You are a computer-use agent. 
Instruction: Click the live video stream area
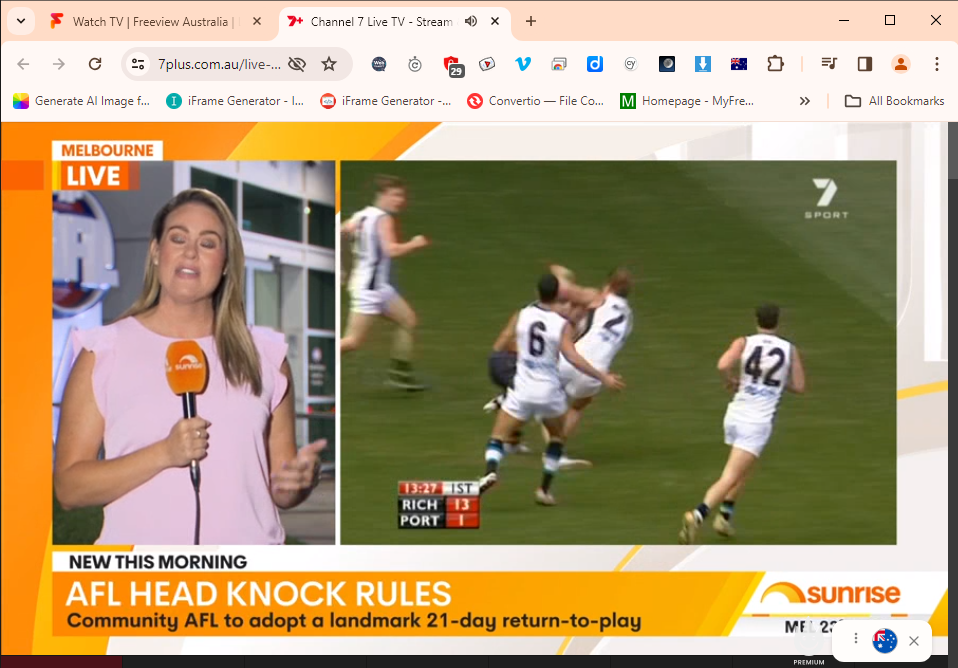point(474,388)
